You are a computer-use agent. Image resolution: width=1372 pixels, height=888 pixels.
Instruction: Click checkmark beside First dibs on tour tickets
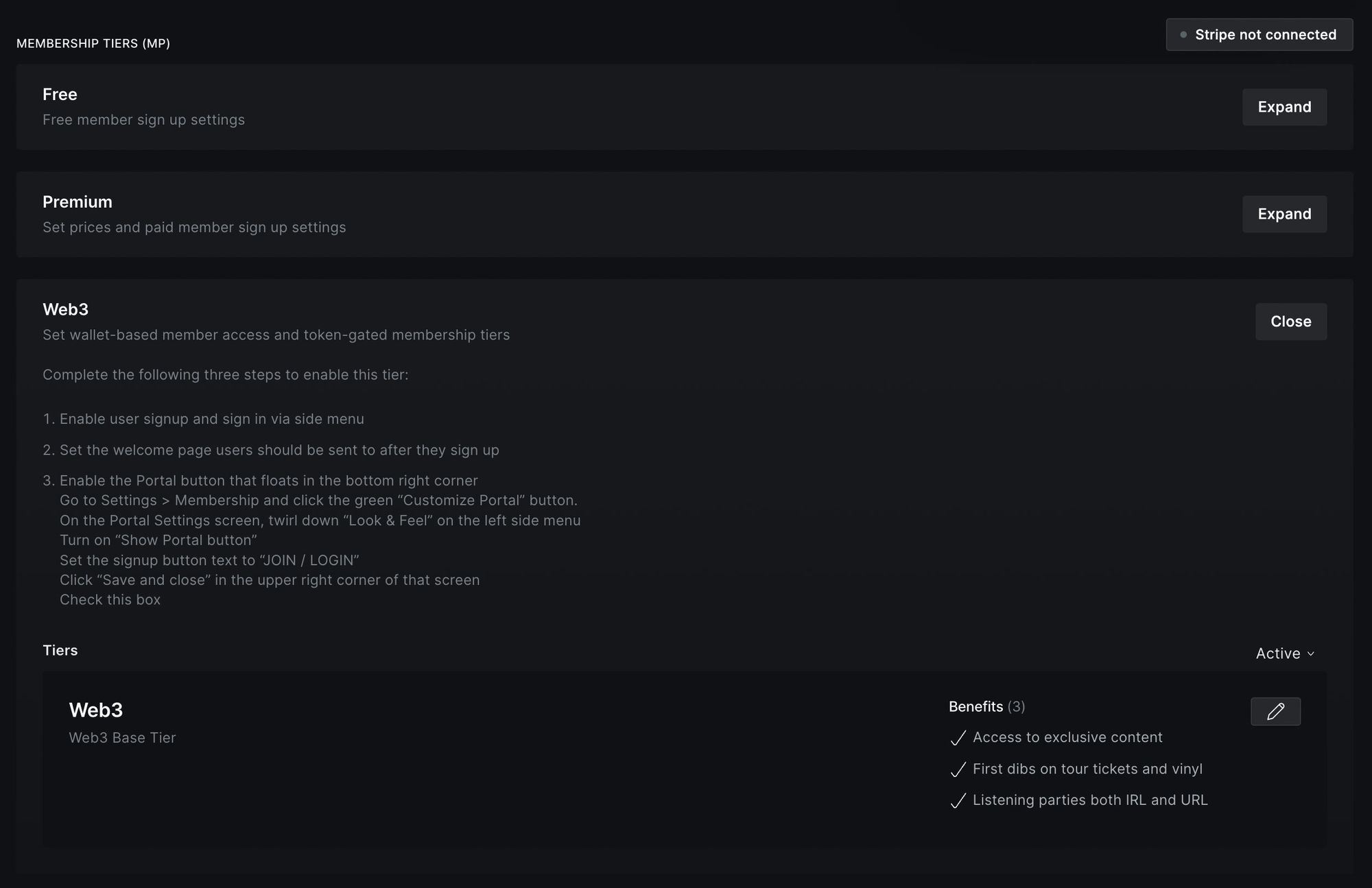pos(958,769)
